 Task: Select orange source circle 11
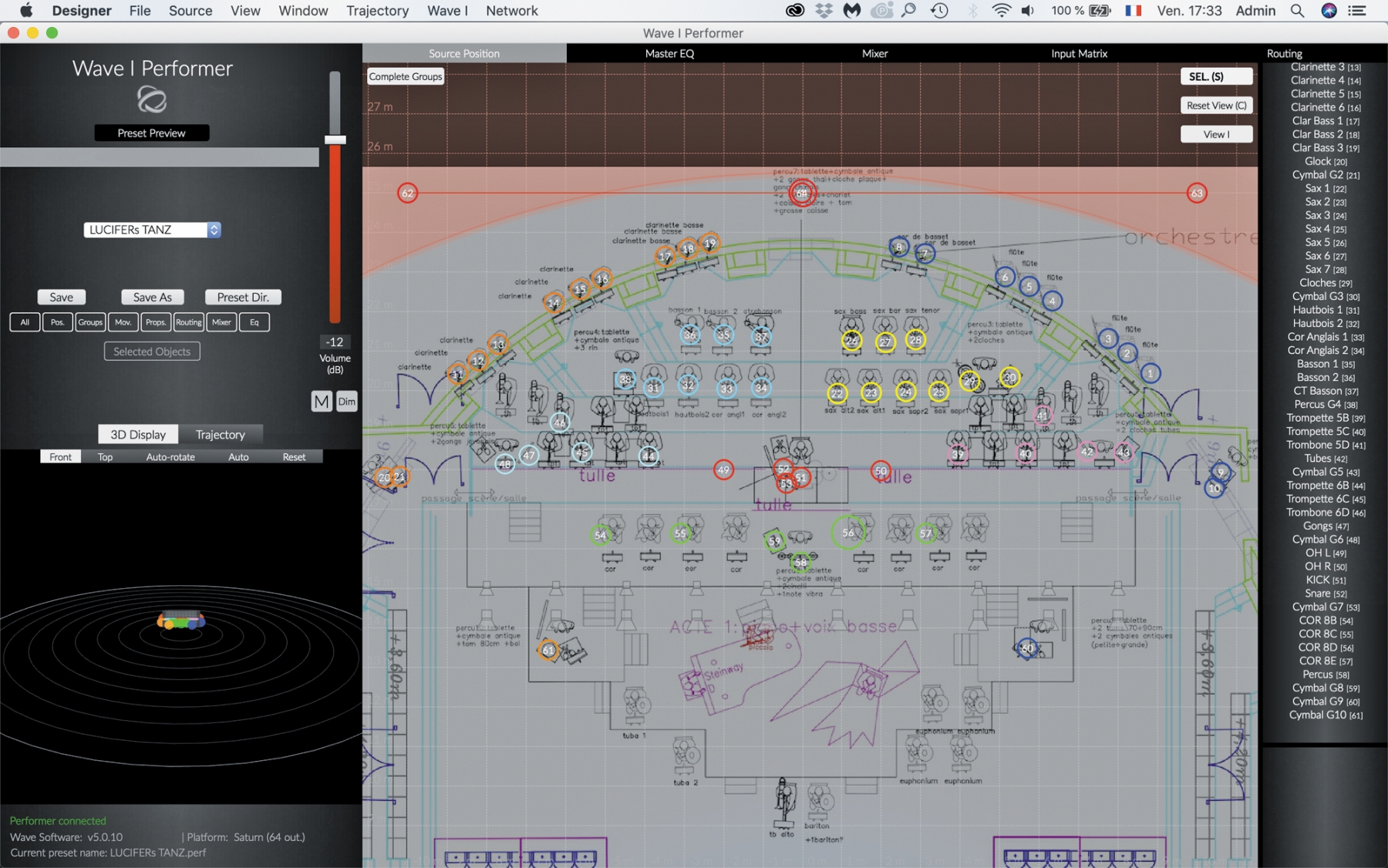(457, 375)
